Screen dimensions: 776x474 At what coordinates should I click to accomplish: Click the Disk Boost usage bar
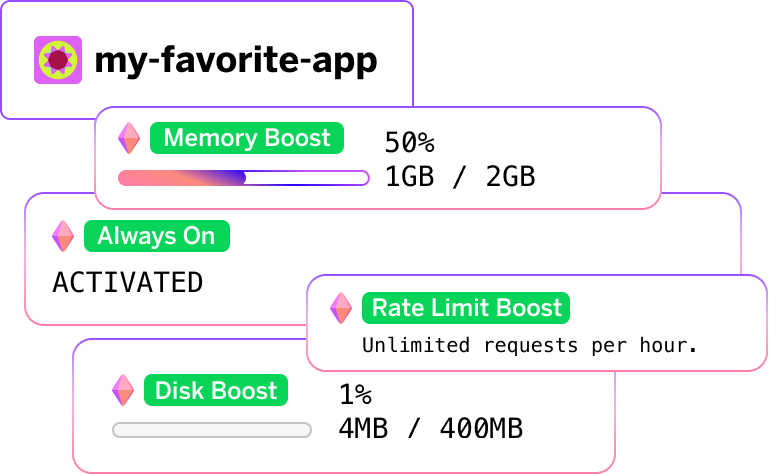tap(212, 430)
